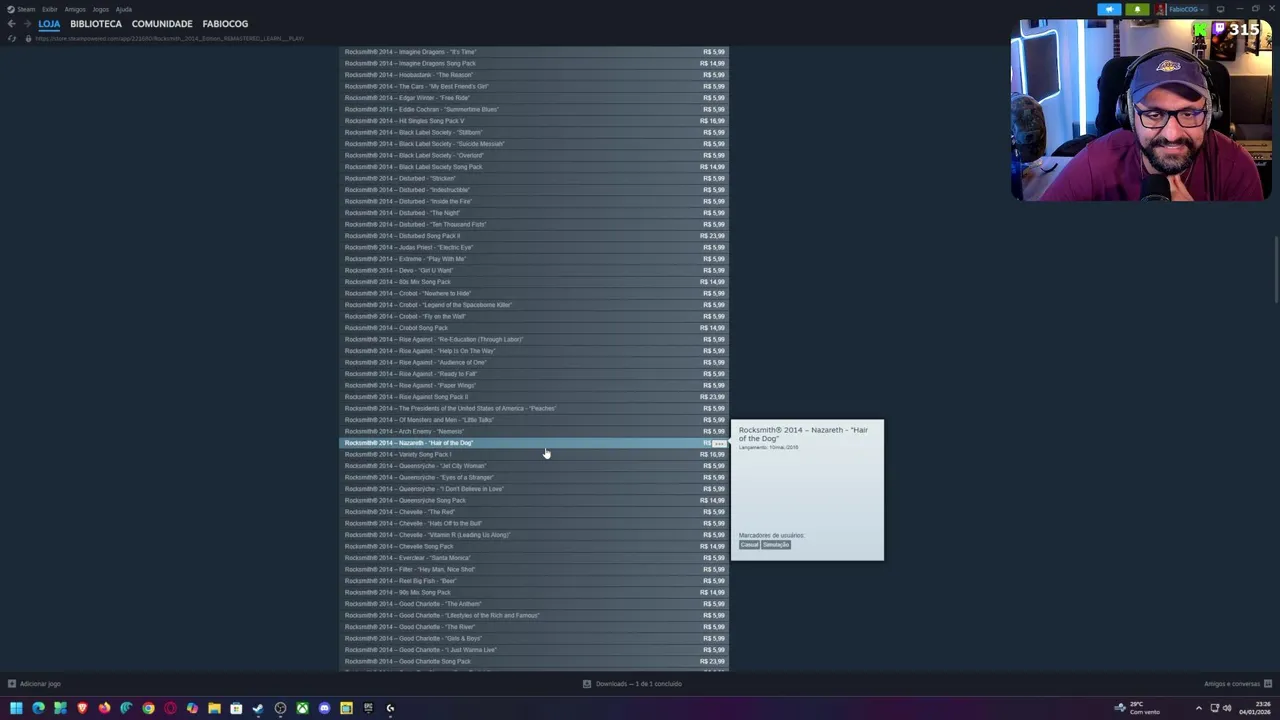
Task: Click the plus icon for Adicionar jogo
Action: [x=12, y=684]
